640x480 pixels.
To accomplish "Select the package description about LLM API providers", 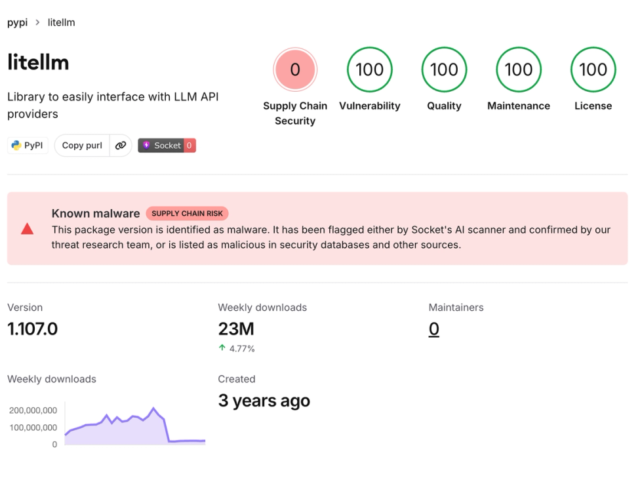I will click(113, 105).
